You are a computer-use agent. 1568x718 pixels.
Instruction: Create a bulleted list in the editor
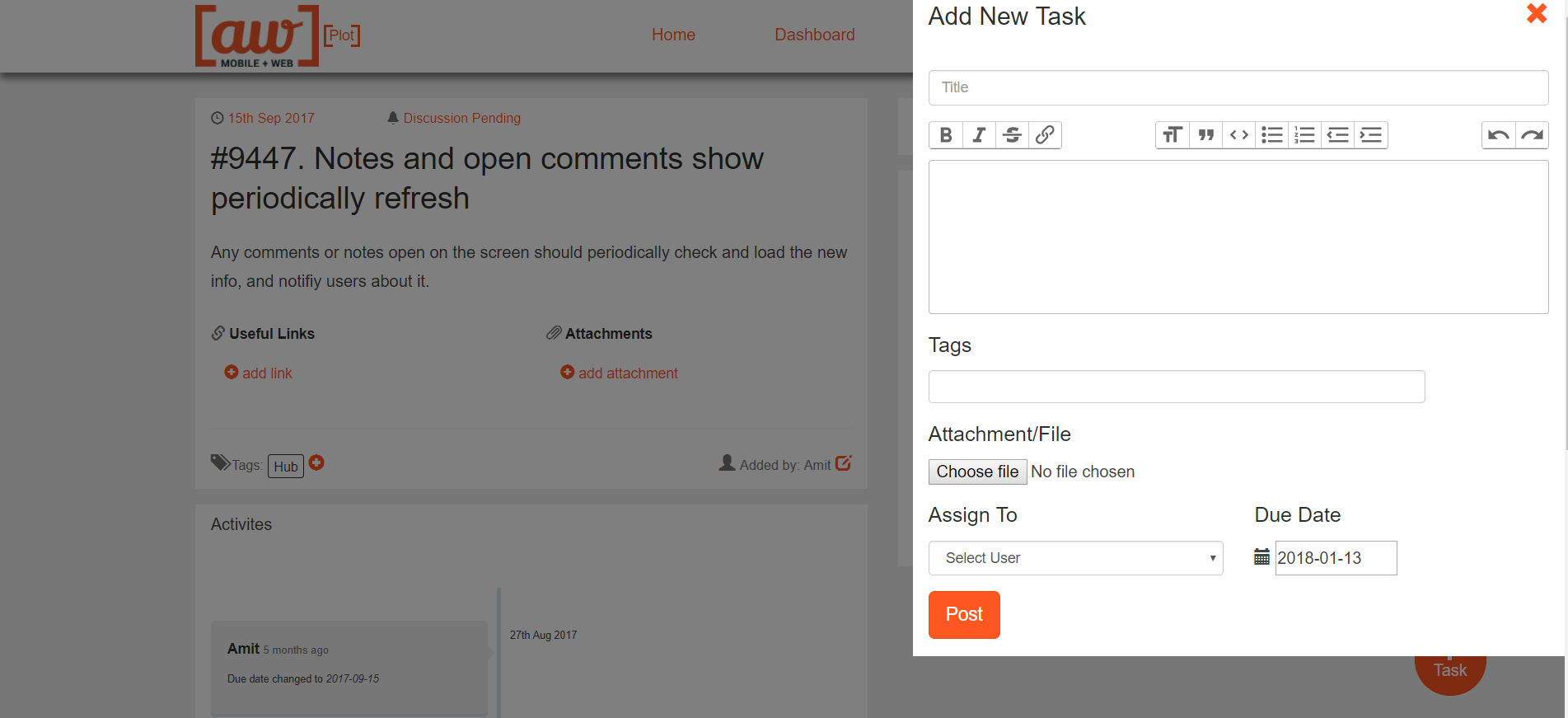pos(1271,135)
